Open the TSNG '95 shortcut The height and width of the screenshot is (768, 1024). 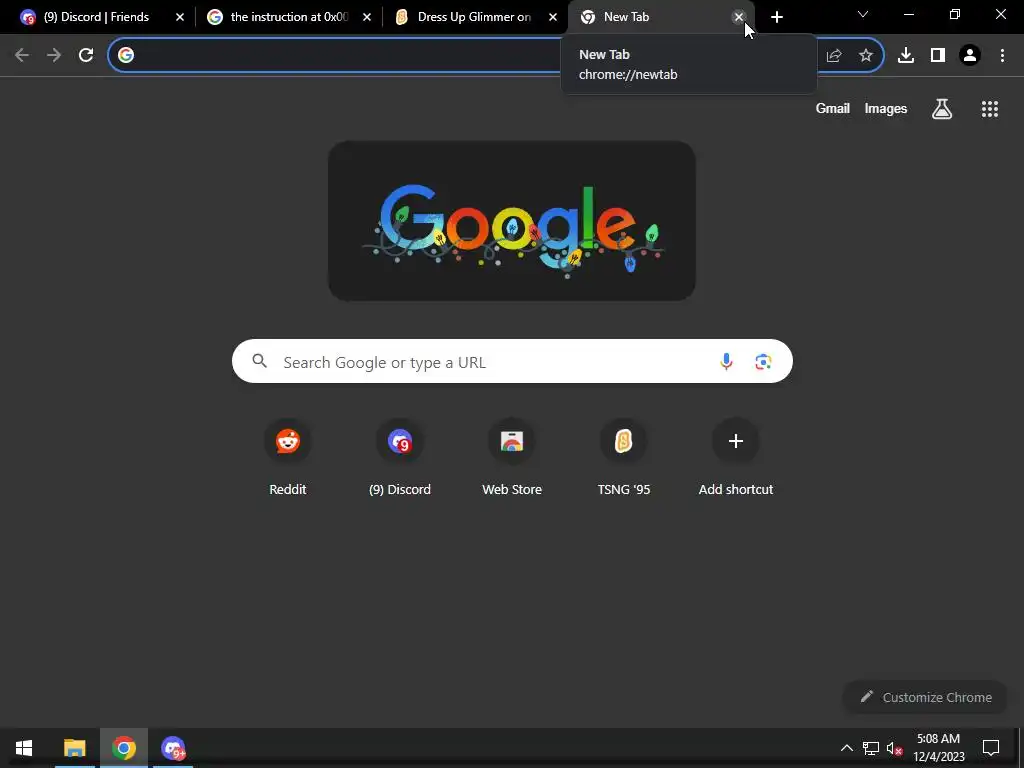pyautogui.click(x=624, y=458)
